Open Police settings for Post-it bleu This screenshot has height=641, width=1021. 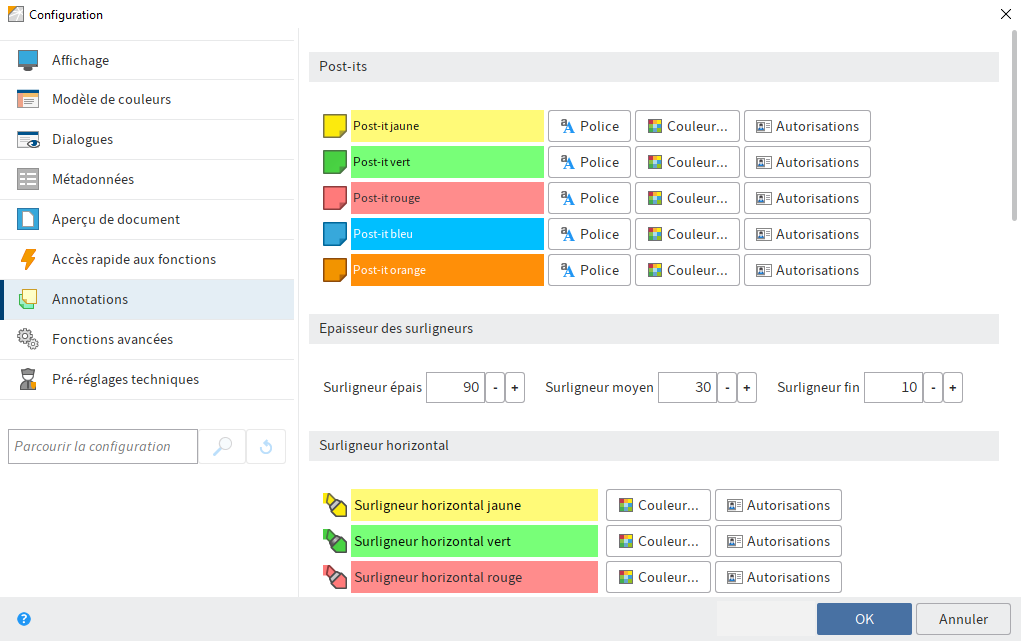588,233
